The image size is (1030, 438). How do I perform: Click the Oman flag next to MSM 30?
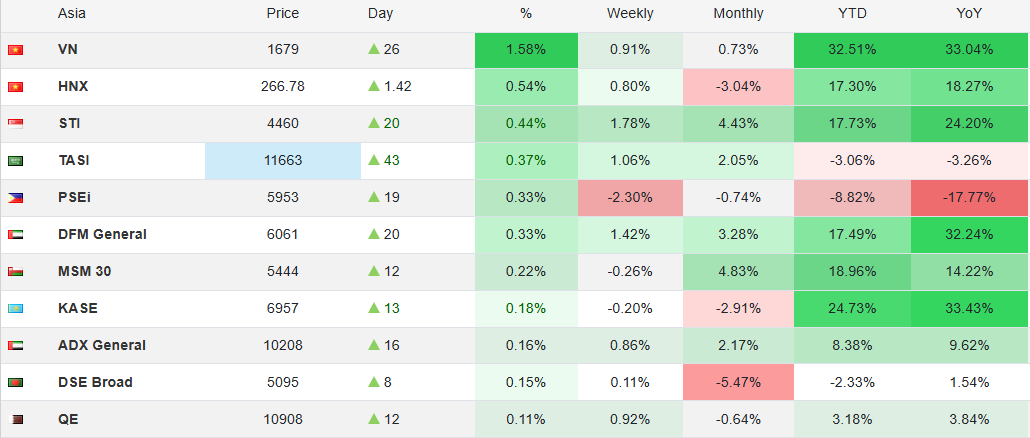click(15, 272)
